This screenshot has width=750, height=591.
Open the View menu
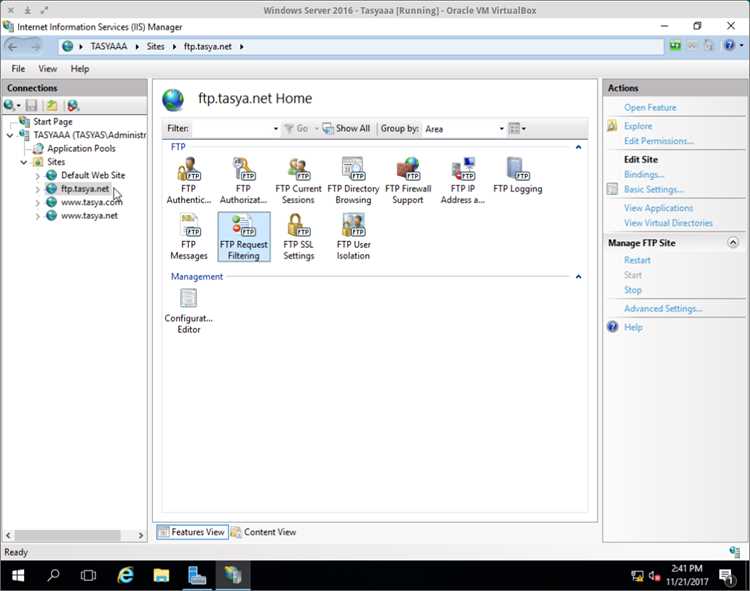point(47,69)
